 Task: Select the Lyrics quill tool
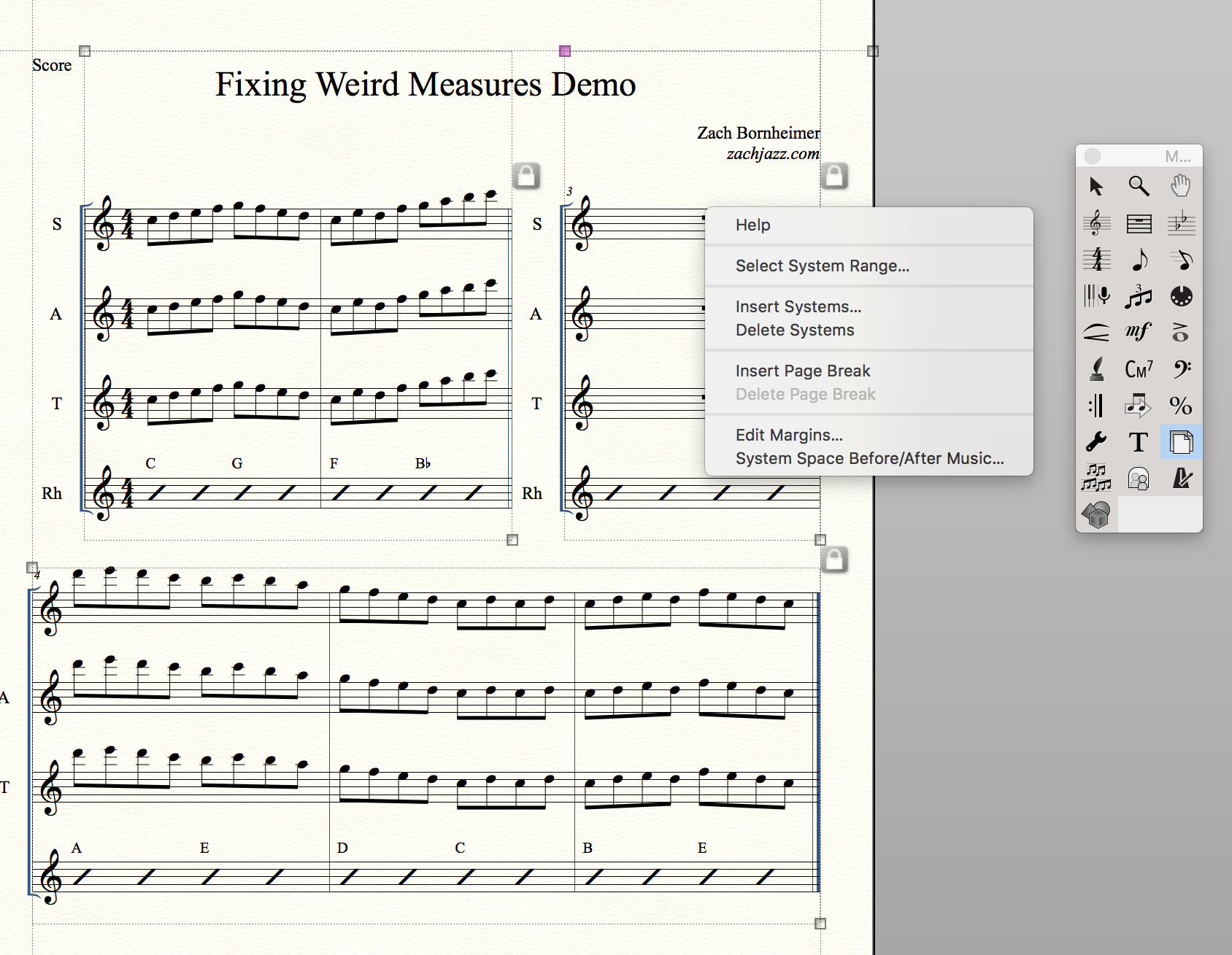(1096, 369)
